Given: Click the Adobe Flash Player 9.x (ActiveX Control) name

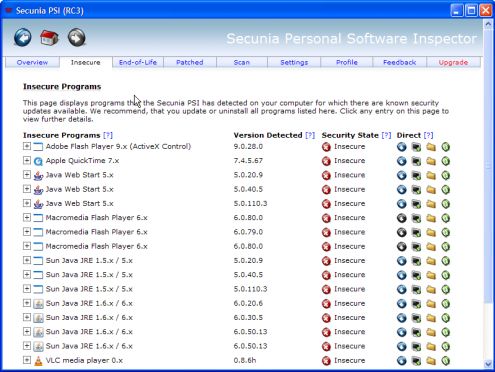Looking at the screenshot, I should 118,146.
